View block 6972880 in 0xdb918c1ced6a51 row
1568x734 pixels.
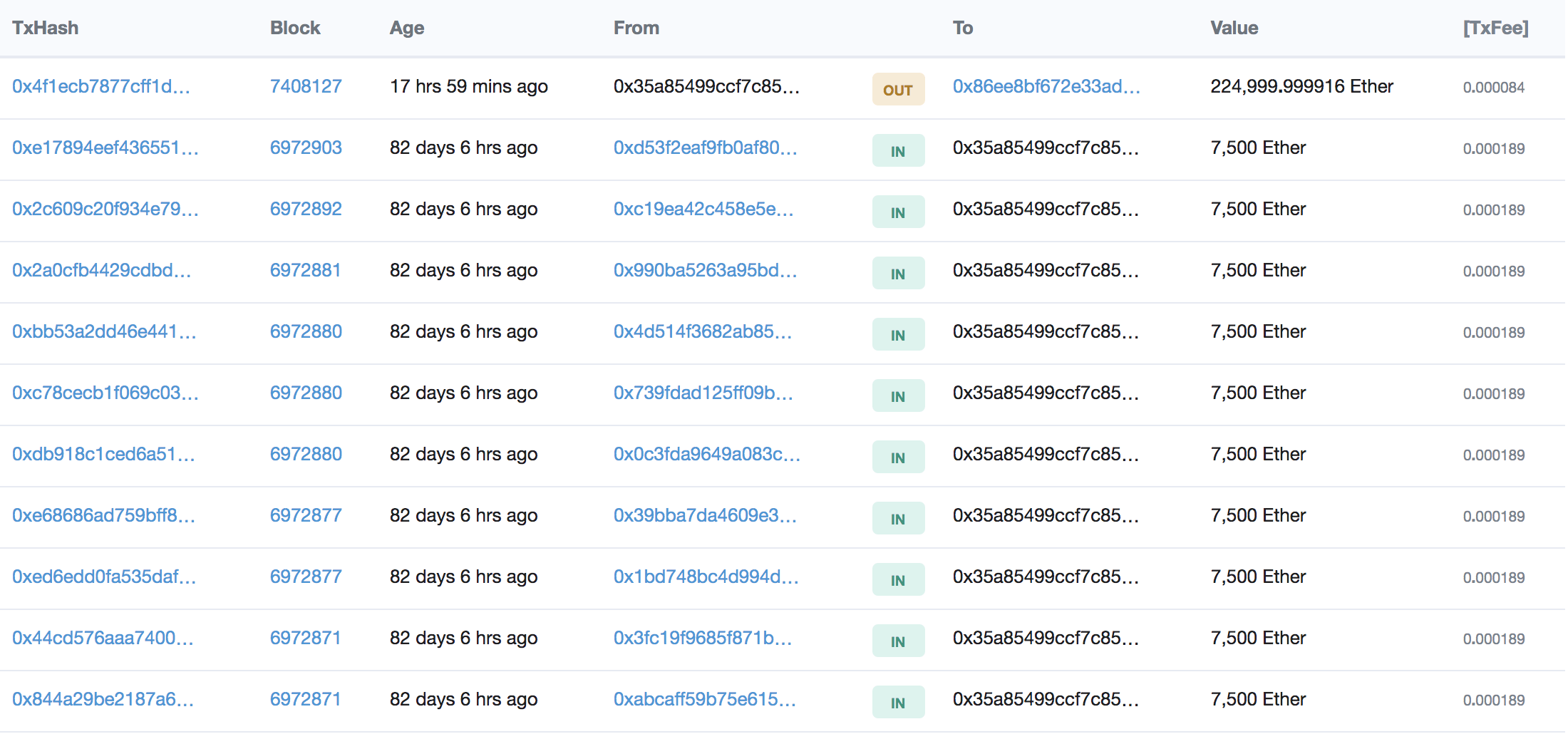306,454
